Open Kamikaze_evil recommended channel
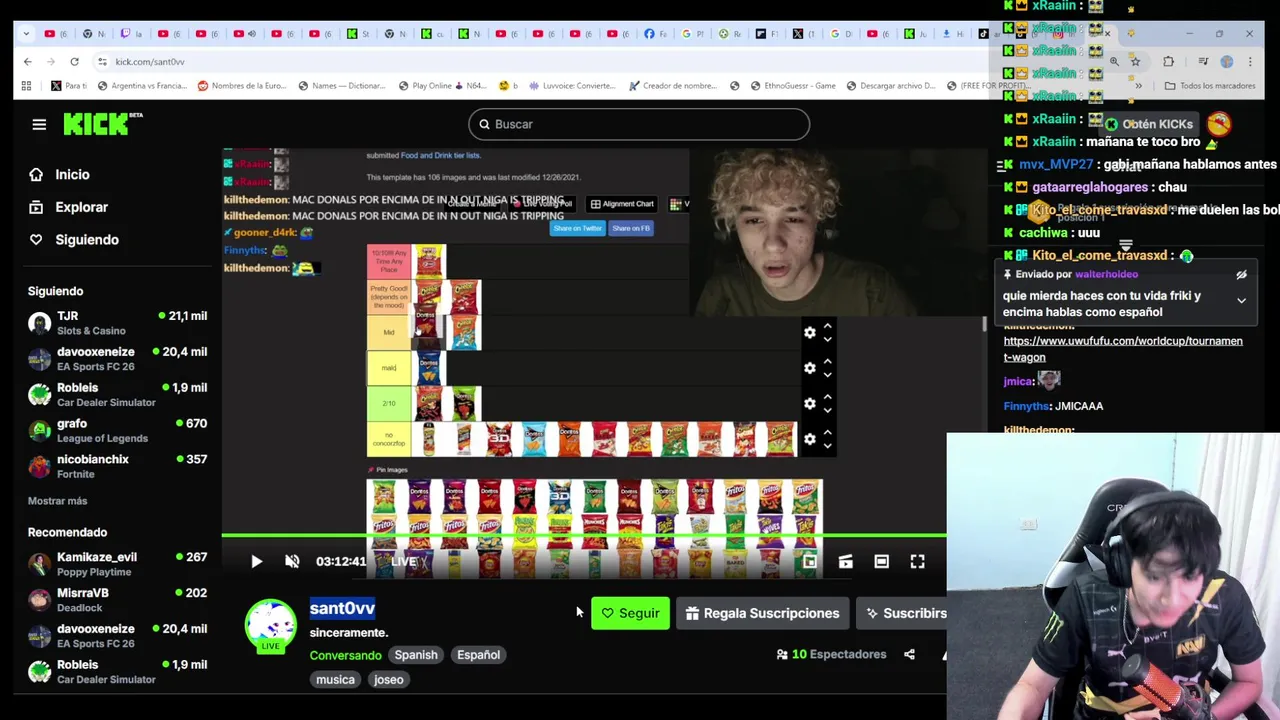1280x720 pixels. pyautogui.click(x=117, y=564)
